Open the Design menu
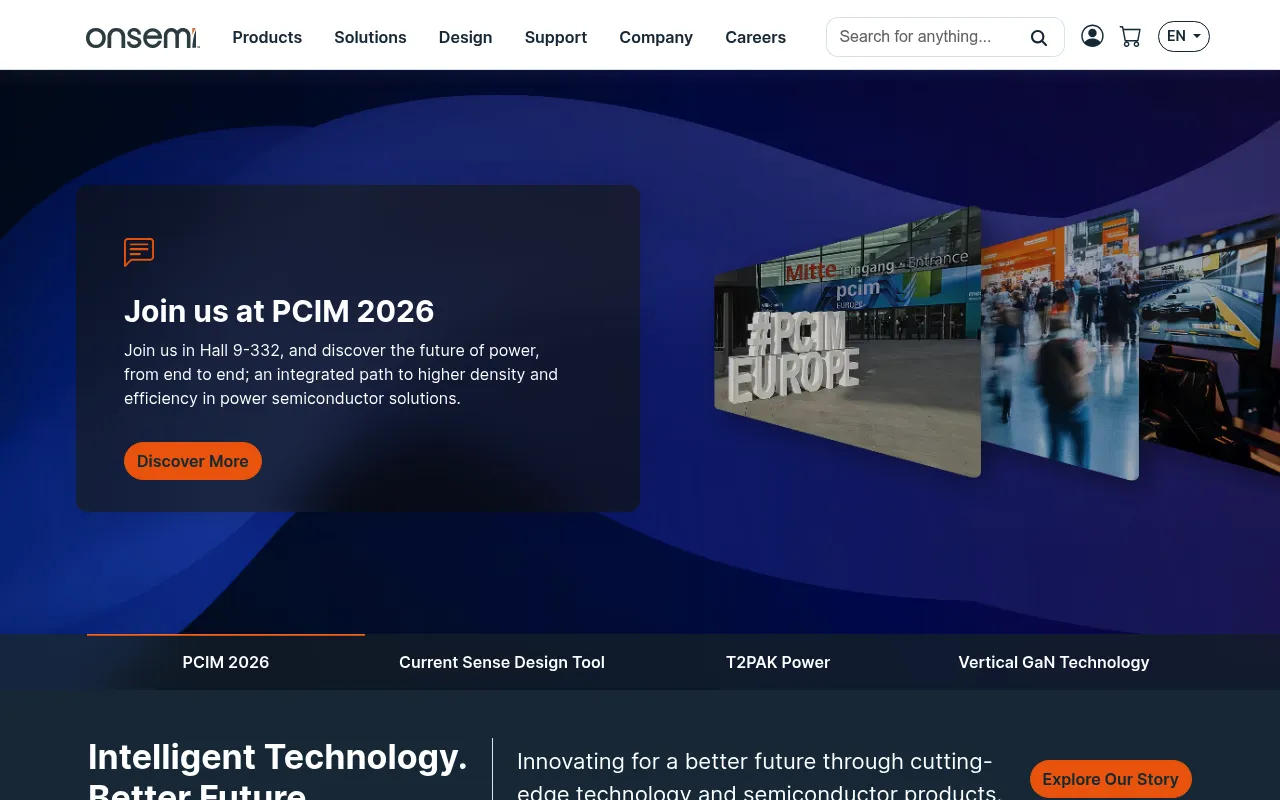 tap(465, 37)
